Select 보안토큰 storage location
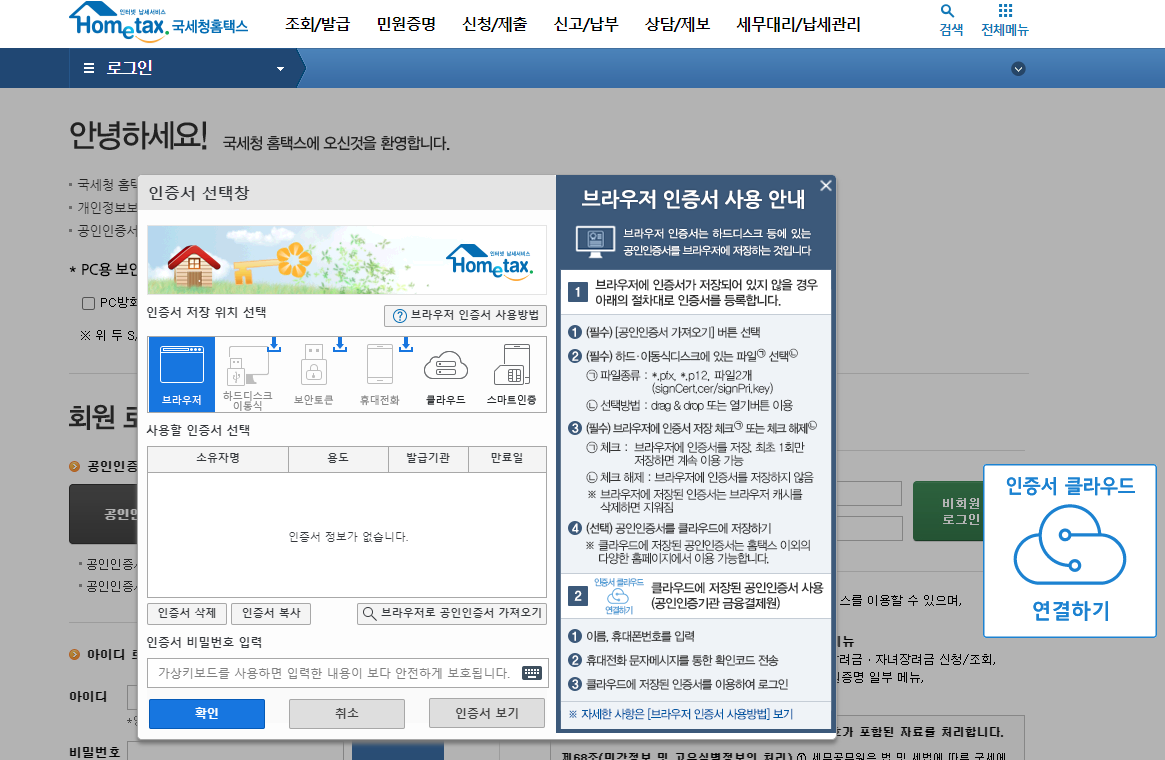Viewport: 1165px width, 760px height. (x=314, y=374)
